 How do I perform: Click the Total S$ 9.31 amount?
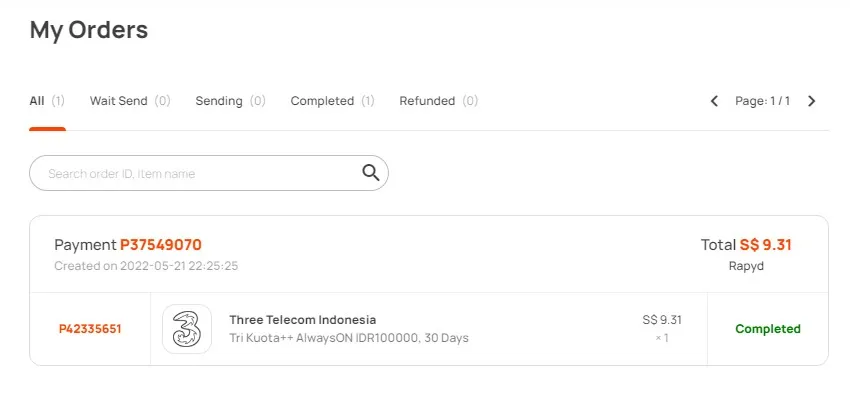point(746,245)
